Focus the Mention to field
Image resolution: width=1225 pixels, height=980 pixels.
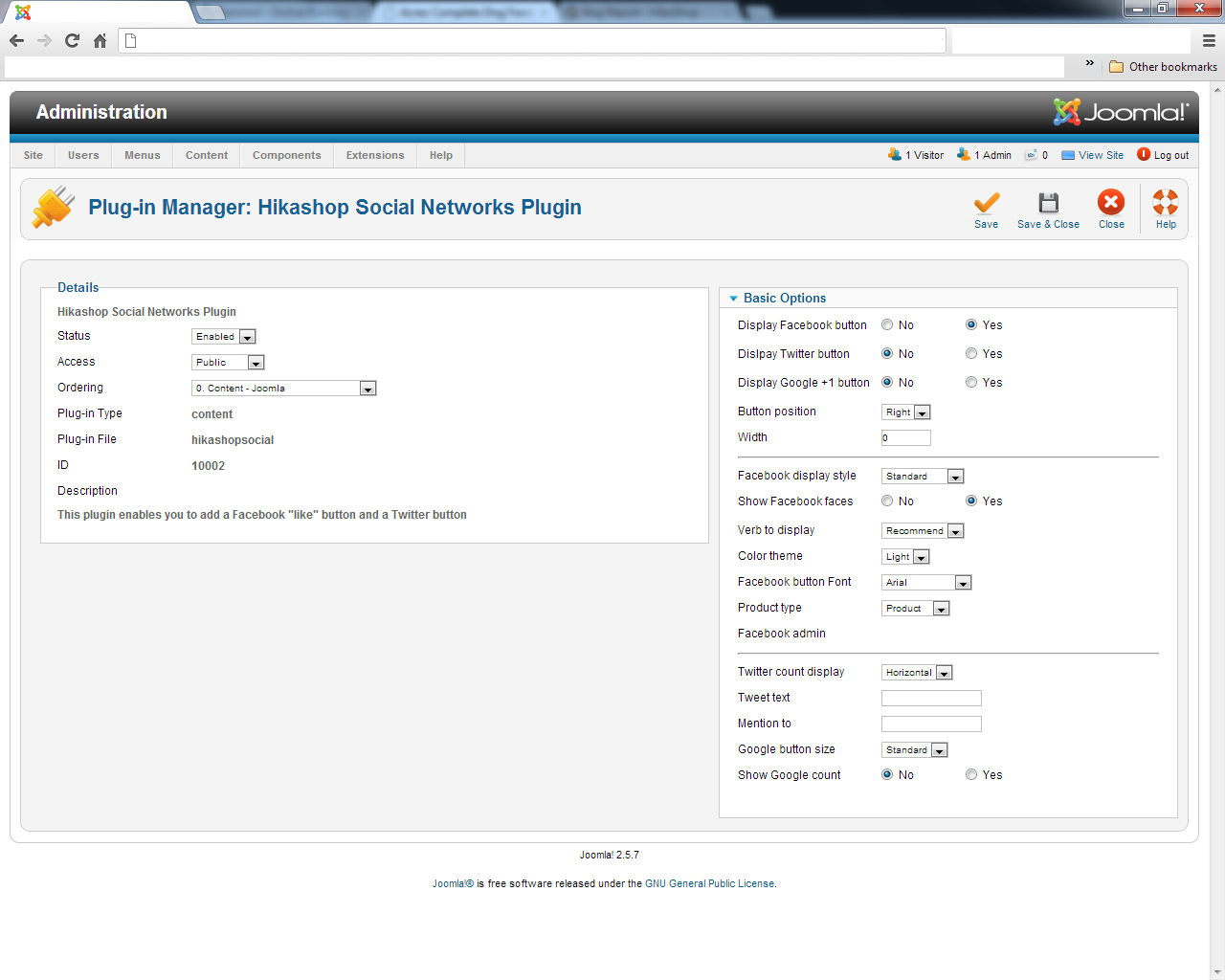click(931, 724)
